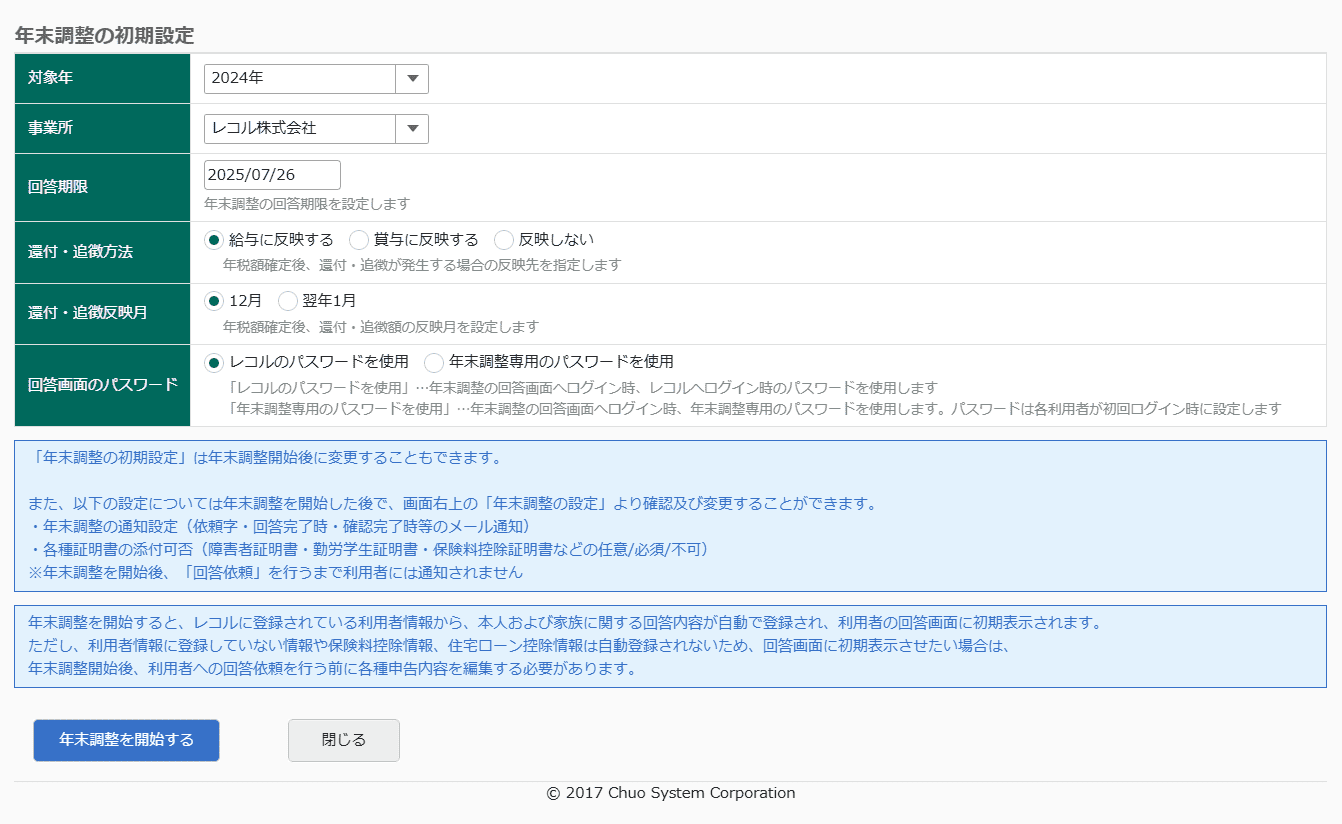Click the 回答期限 row label
Viewport: 1342px width, 824px height.
point(58,187)
